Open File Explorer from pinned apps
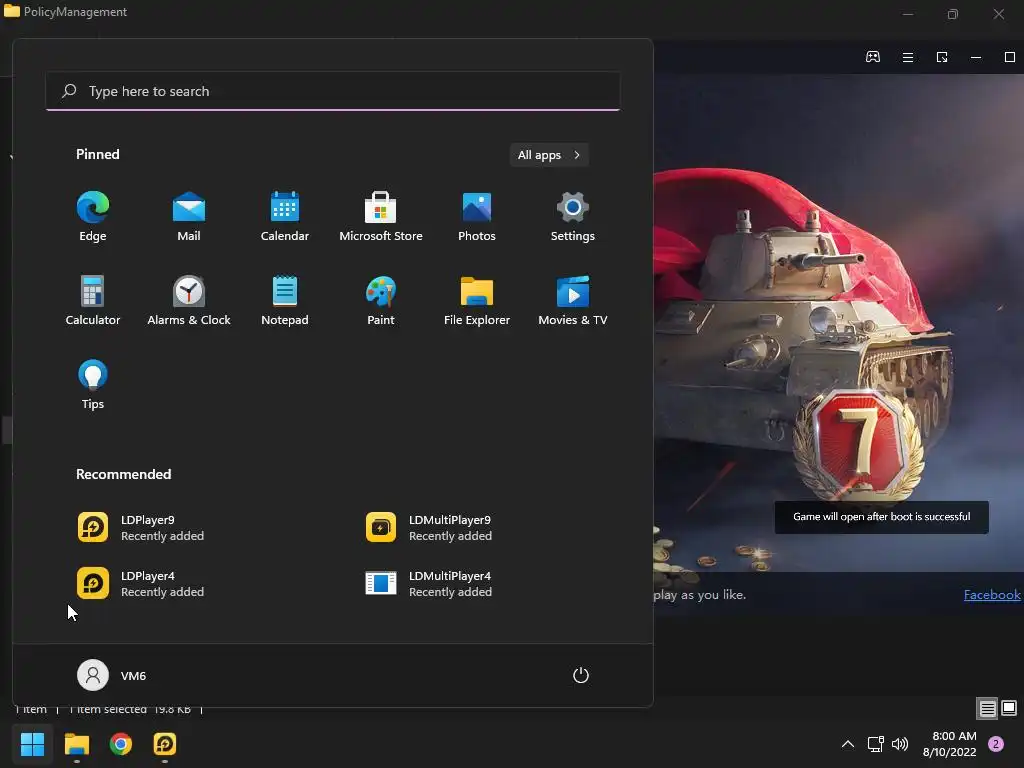The width and height of the screenshot is (1024, 768). tap(477, 300)
